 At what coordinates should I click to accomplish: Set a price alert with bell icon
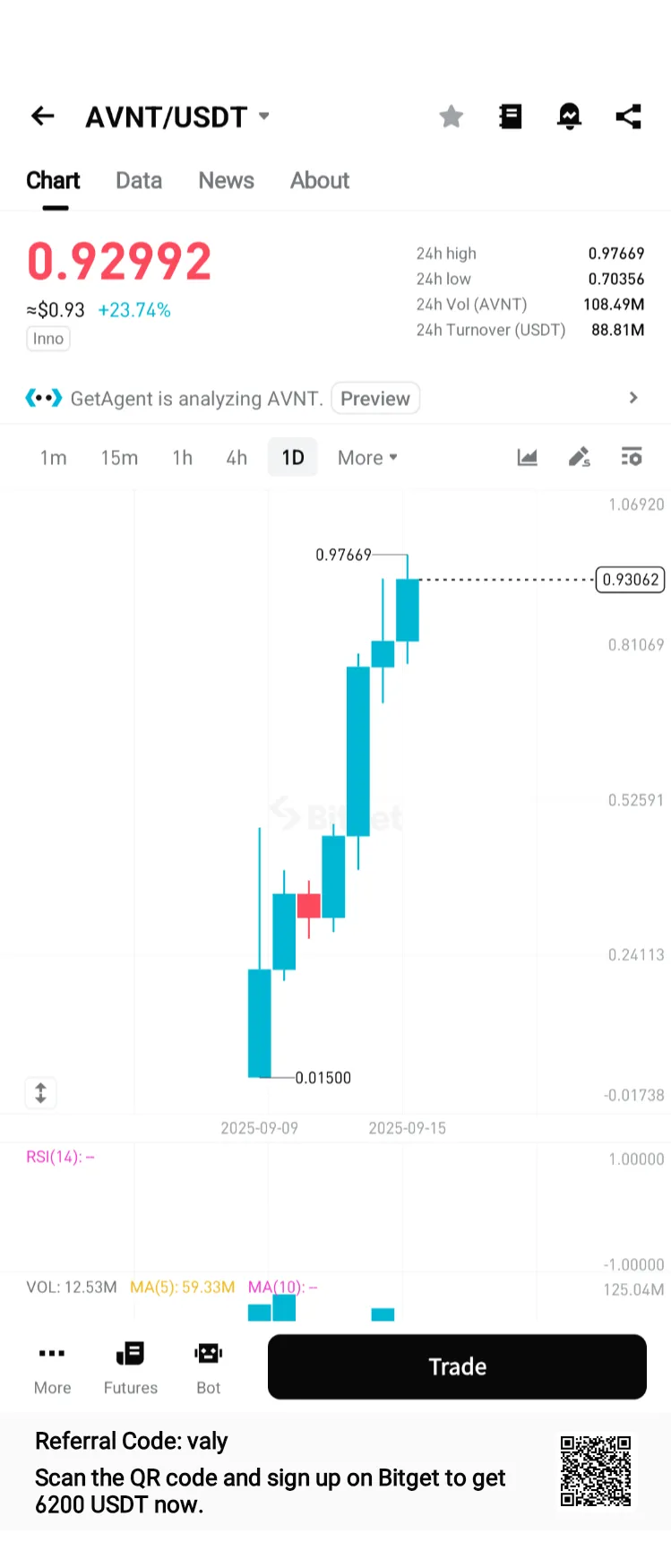pos(570,116)
